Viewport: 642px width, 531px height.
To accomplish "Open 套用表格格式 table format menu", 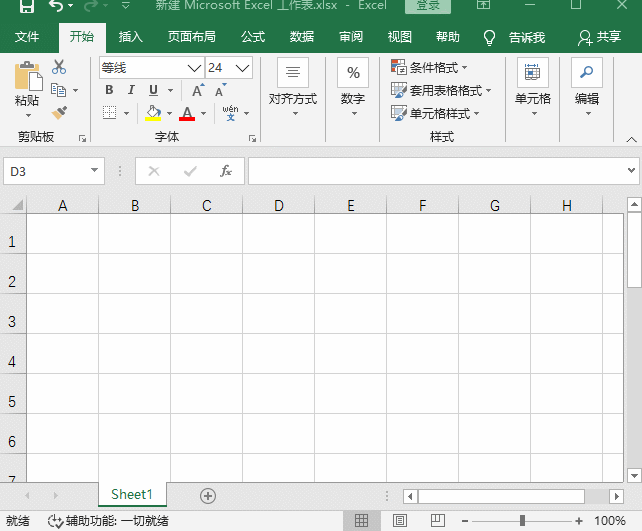I will point(441,90).
